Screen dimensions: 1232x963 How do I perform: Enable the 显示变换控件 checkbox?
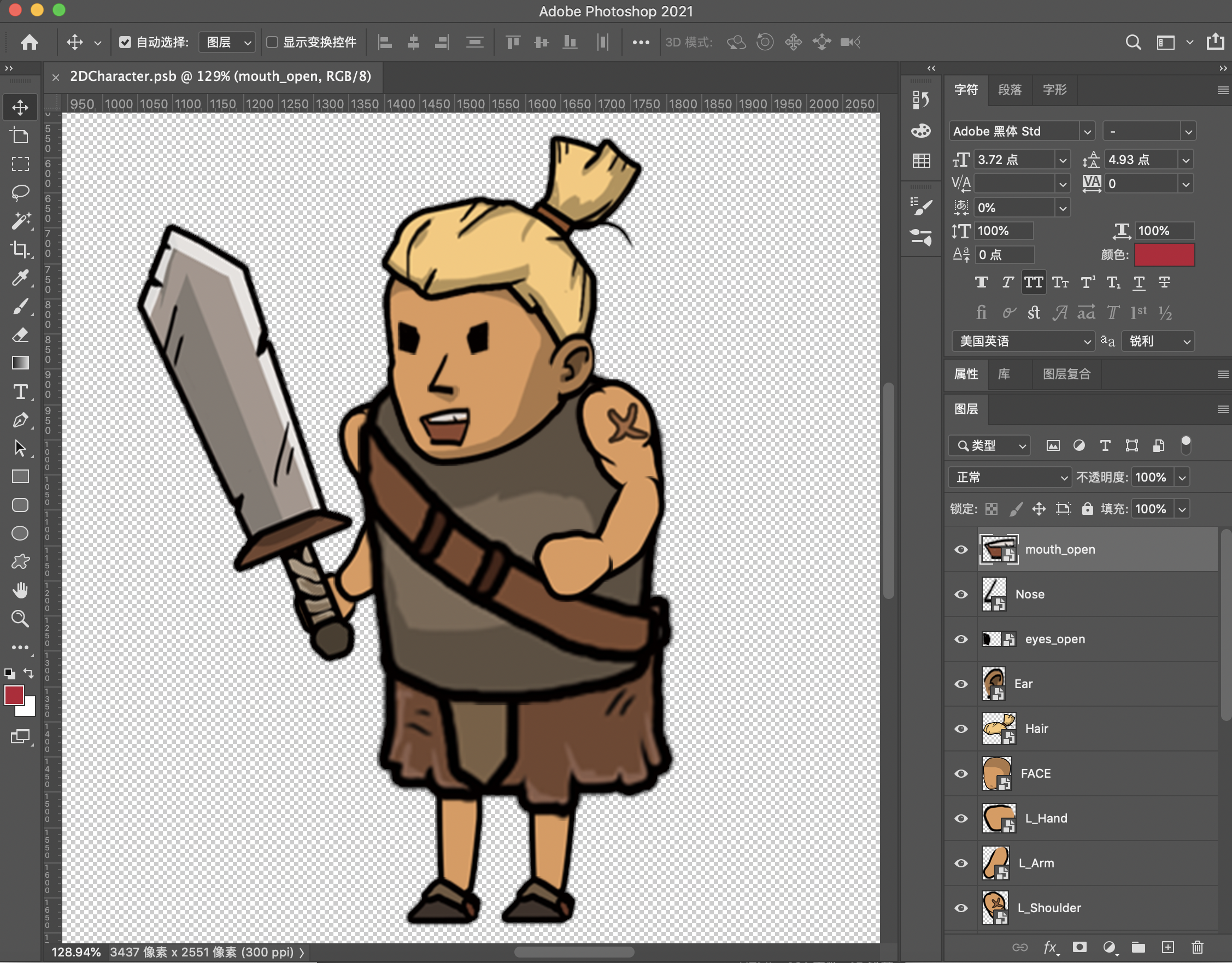point(272,42)
